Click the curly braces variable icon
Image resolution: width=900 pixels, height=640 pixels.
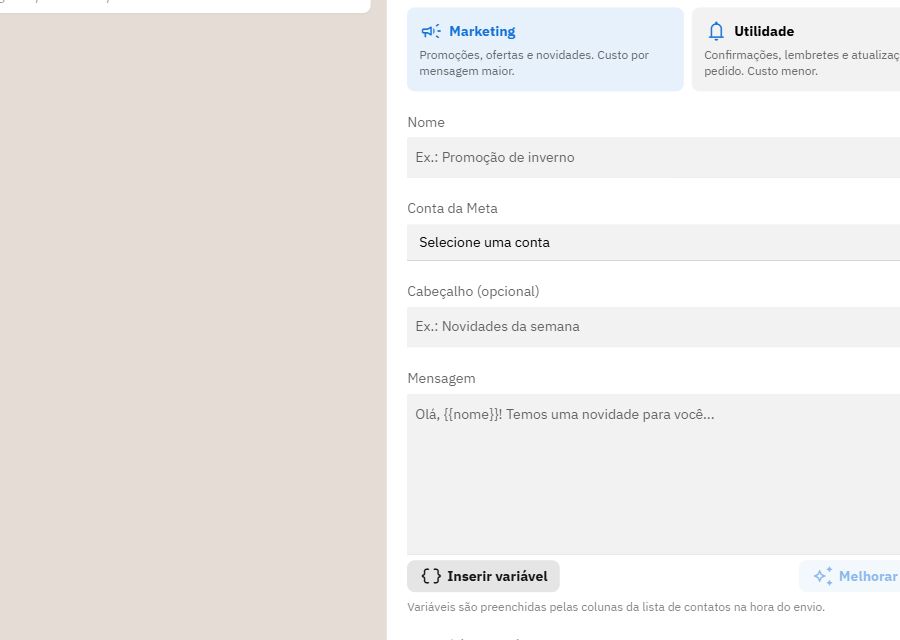(431, 576)
